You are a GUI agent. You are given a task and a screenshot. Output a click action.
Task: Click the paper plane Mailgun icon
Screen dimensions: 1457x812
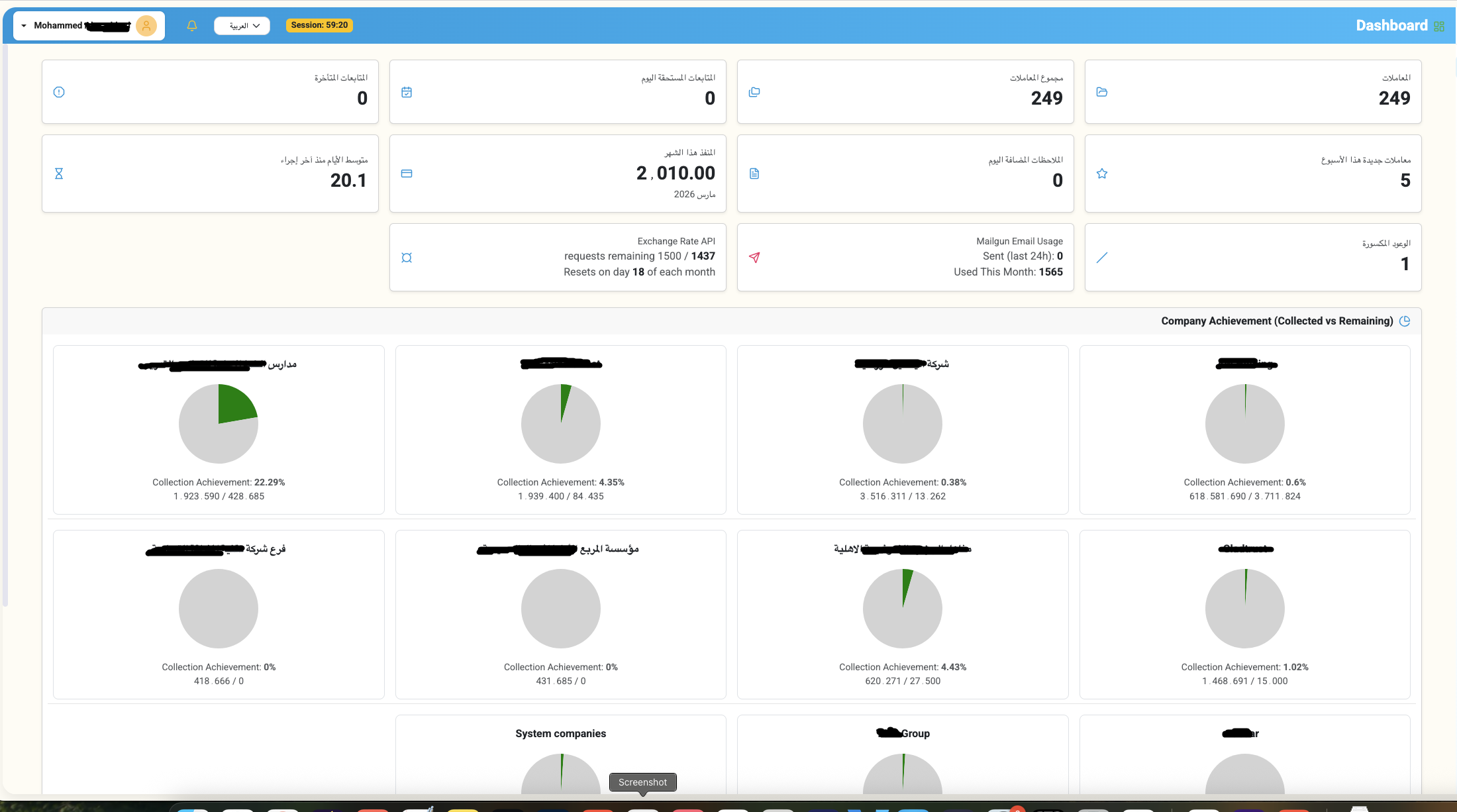[754, 258]
